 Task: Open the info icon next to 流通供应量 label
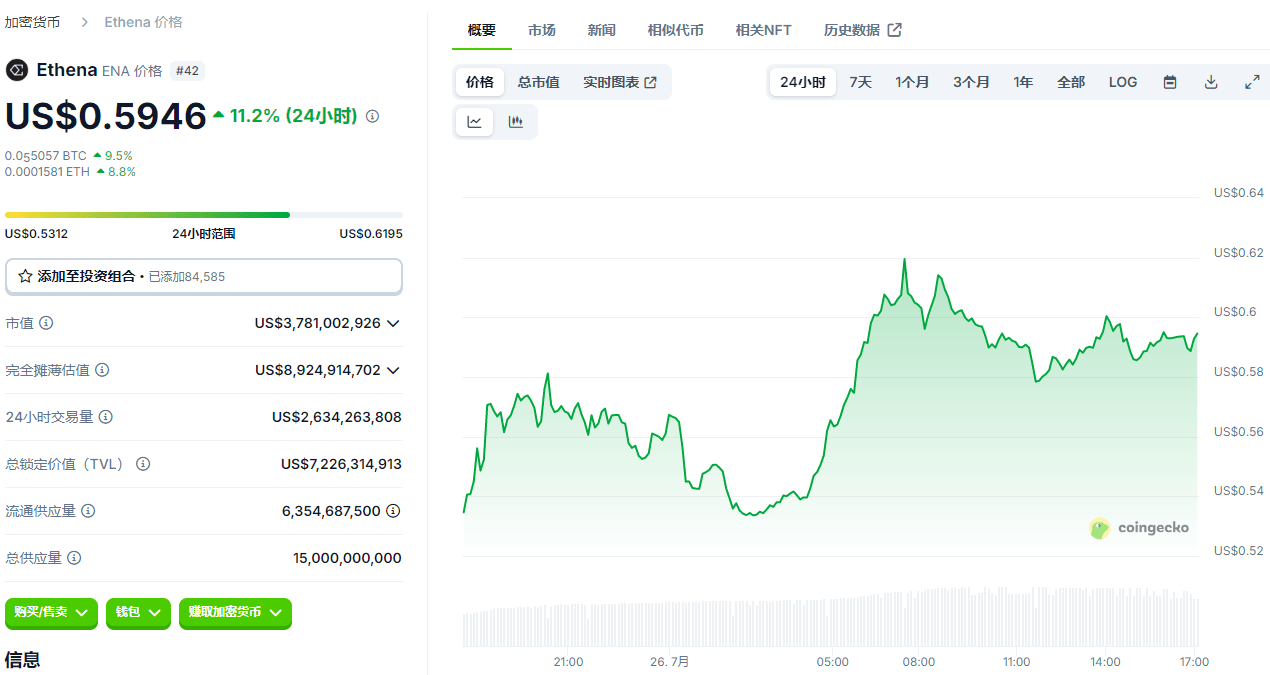[88, 511]
